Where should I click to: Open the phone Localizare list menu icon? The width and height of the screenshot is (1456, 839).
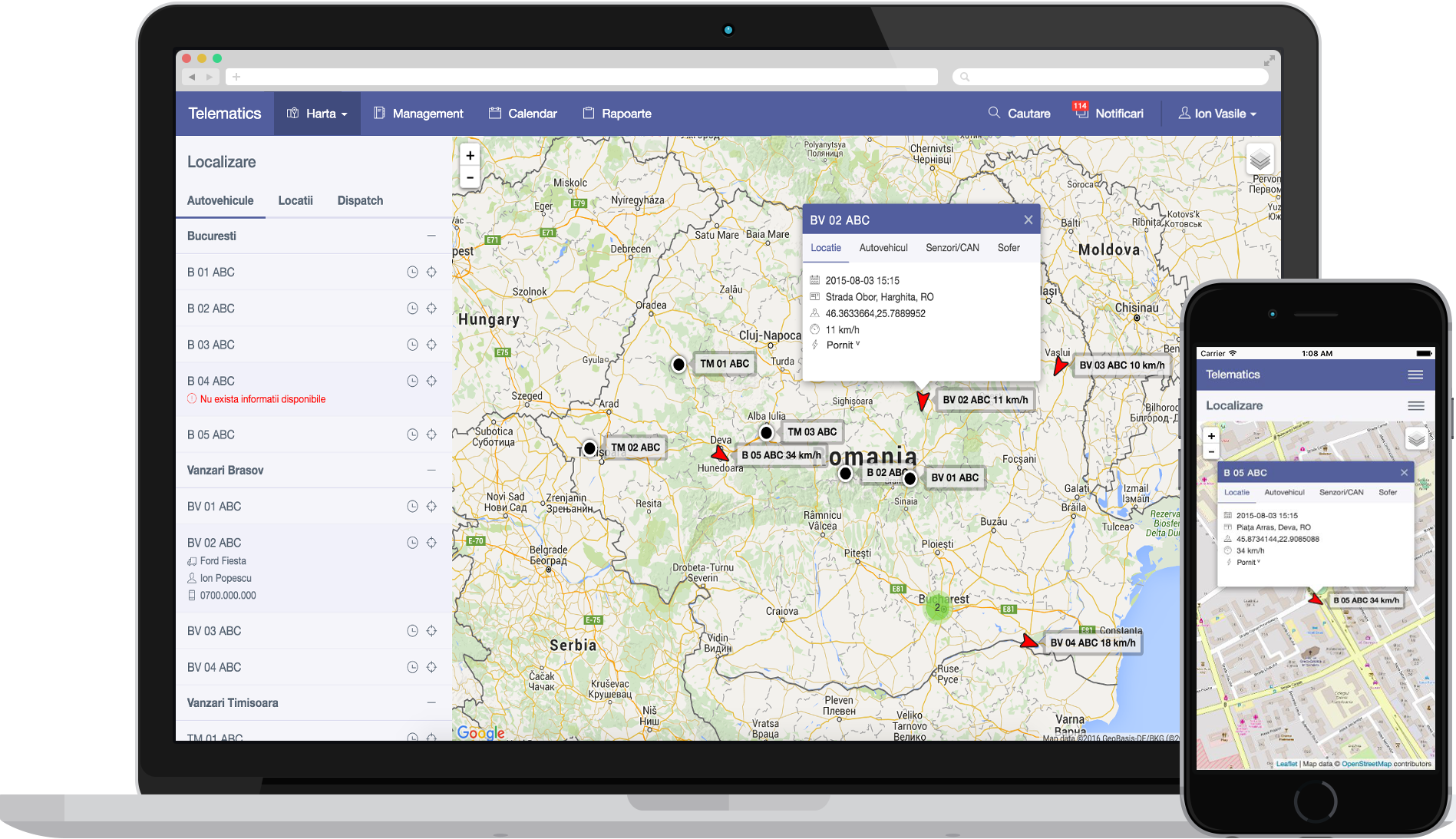[x=1416, y=405]
